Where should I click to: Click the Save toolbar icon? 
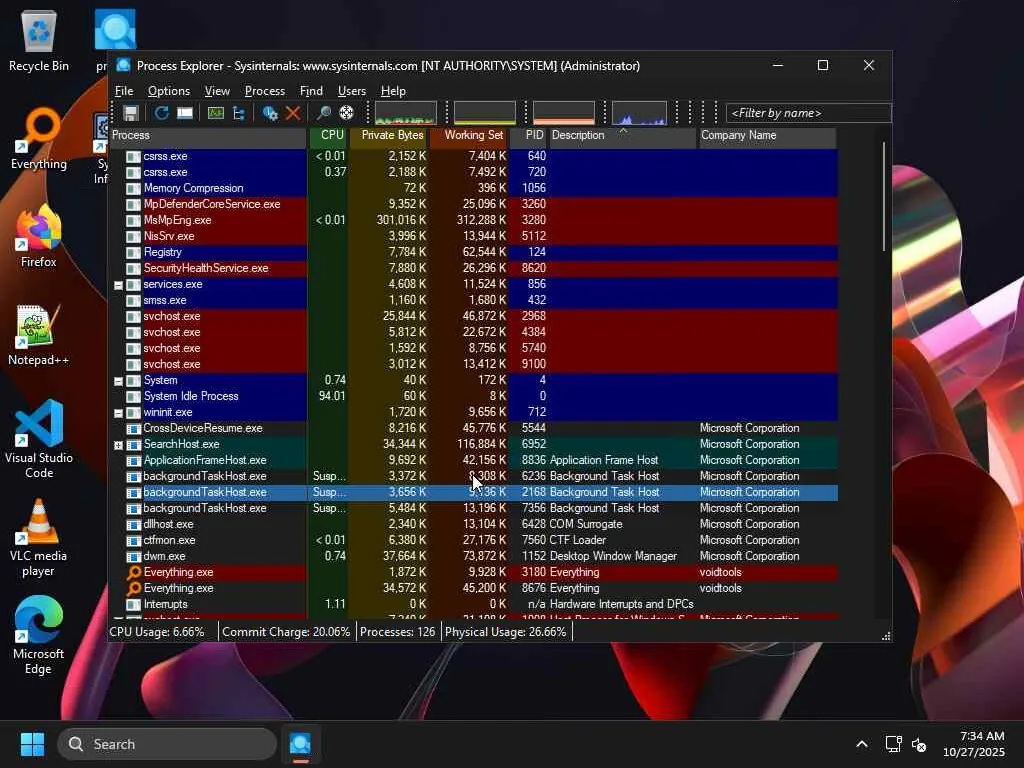(131, 113)
